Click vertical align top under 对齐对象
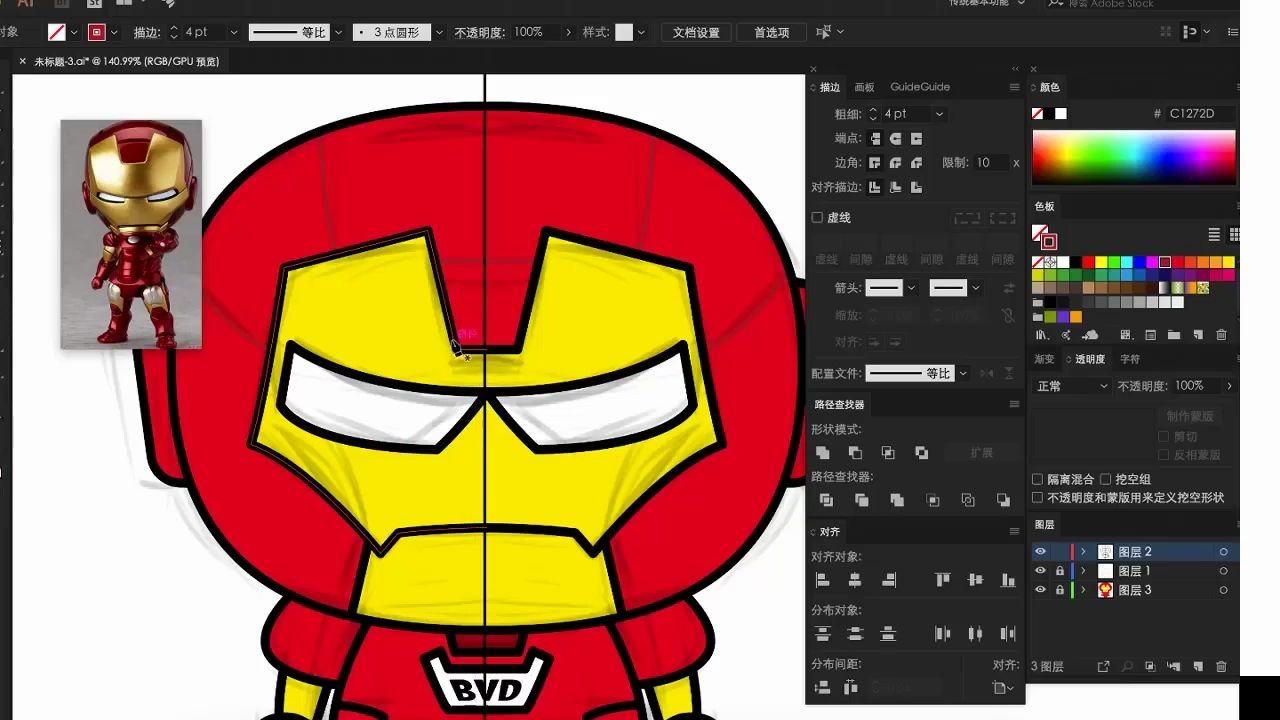The width and height of the screenshot is (1280, 720). click(x=942, y=580)
